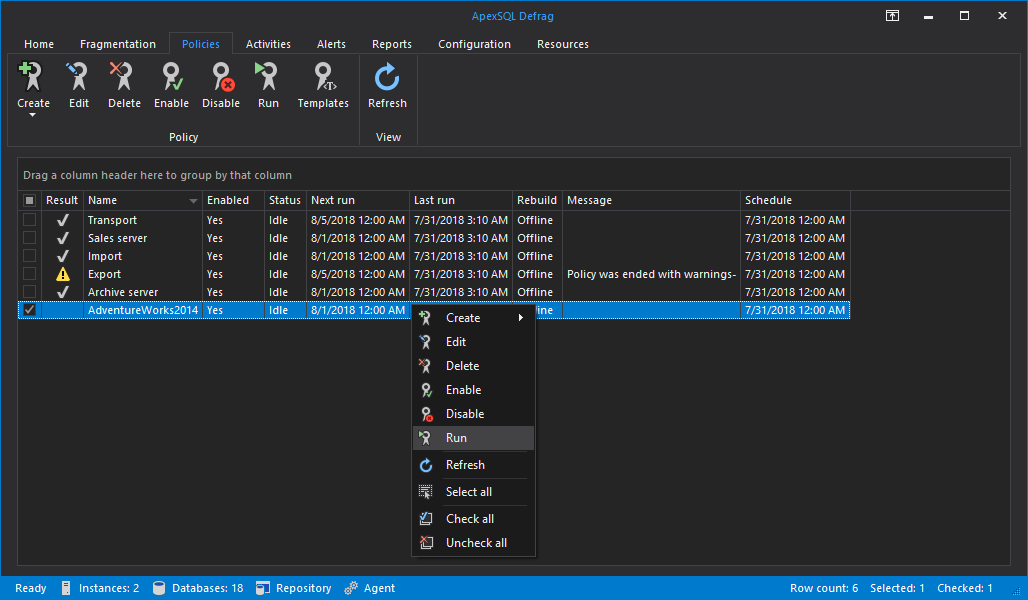
Task: Check the Transport policy checkbox
Action: [30, 220]
